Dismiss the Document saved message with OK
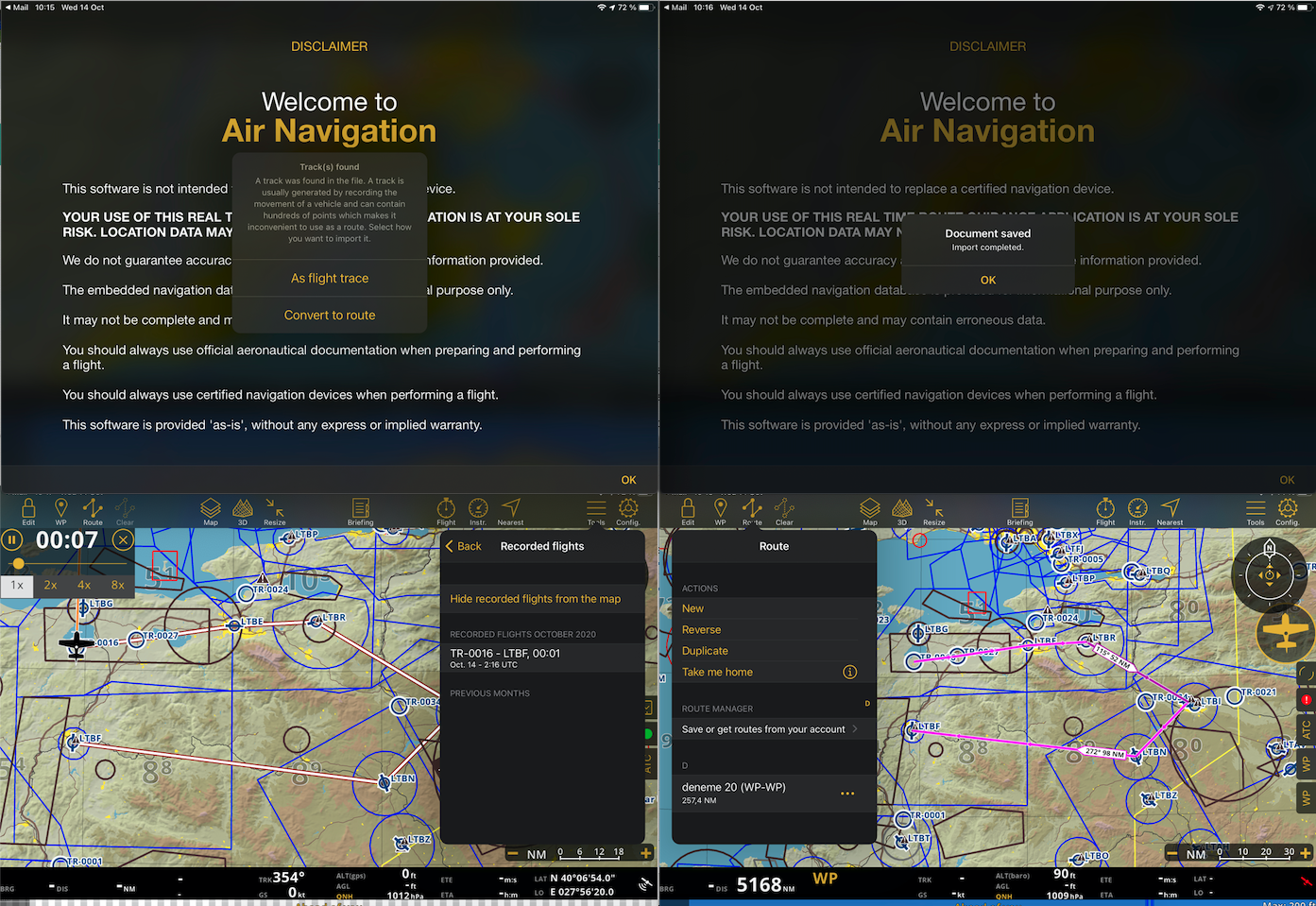The image size is (1316, 906). (987, 280)
